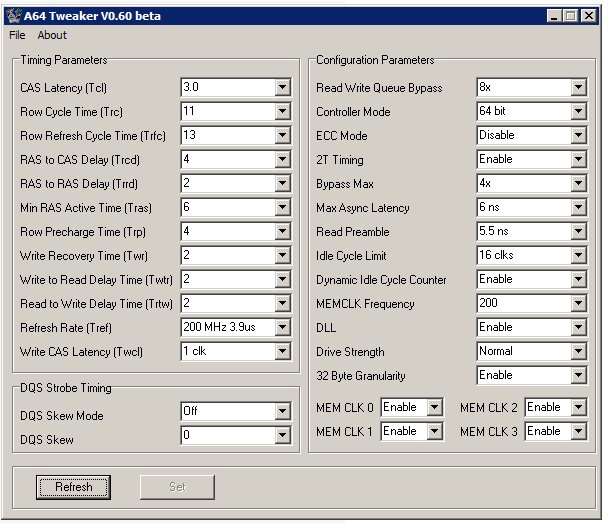Image resolution: width=608 pixels, height=524 pixels.
Task: Open the File menu
Action: click(17, 35)
